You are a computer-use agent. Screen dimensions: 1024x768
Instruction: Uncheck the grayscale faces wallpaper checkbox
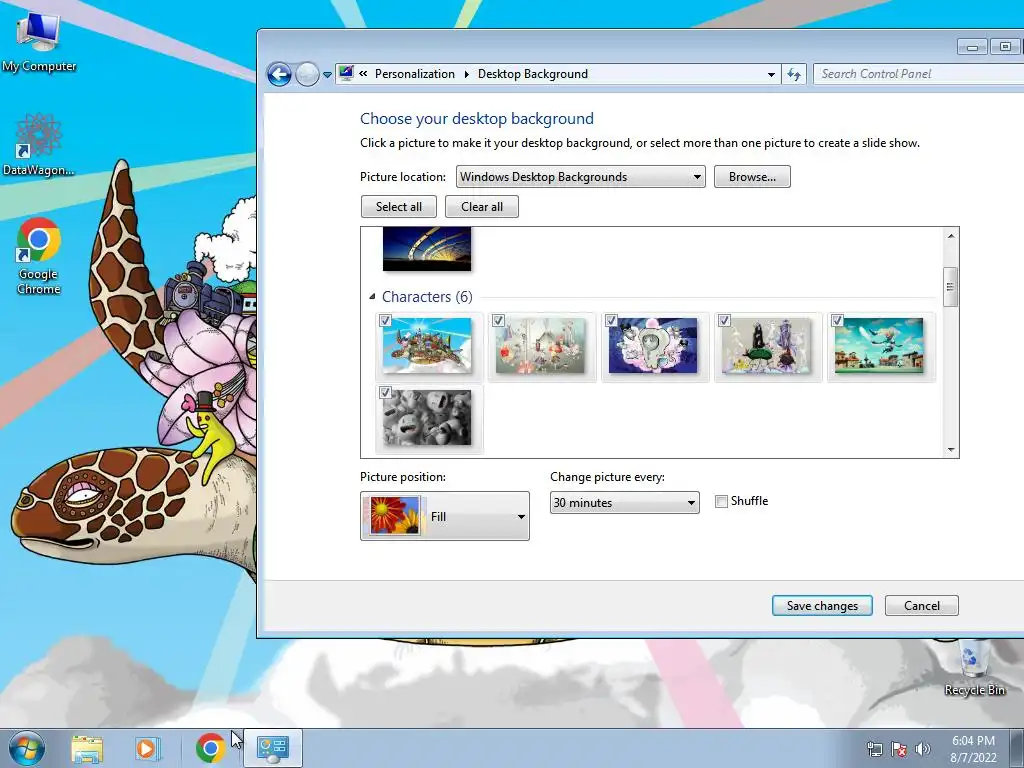pos(385,392)
